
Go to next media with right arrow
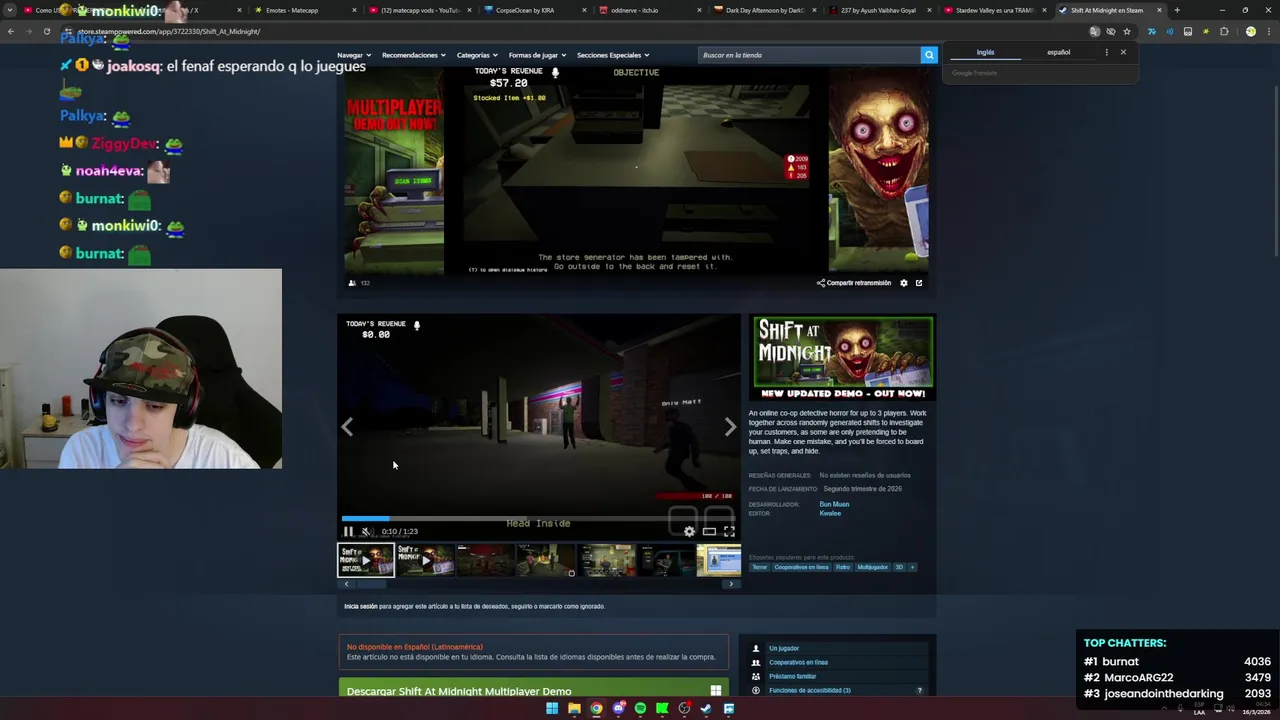[x=730, y=427]
